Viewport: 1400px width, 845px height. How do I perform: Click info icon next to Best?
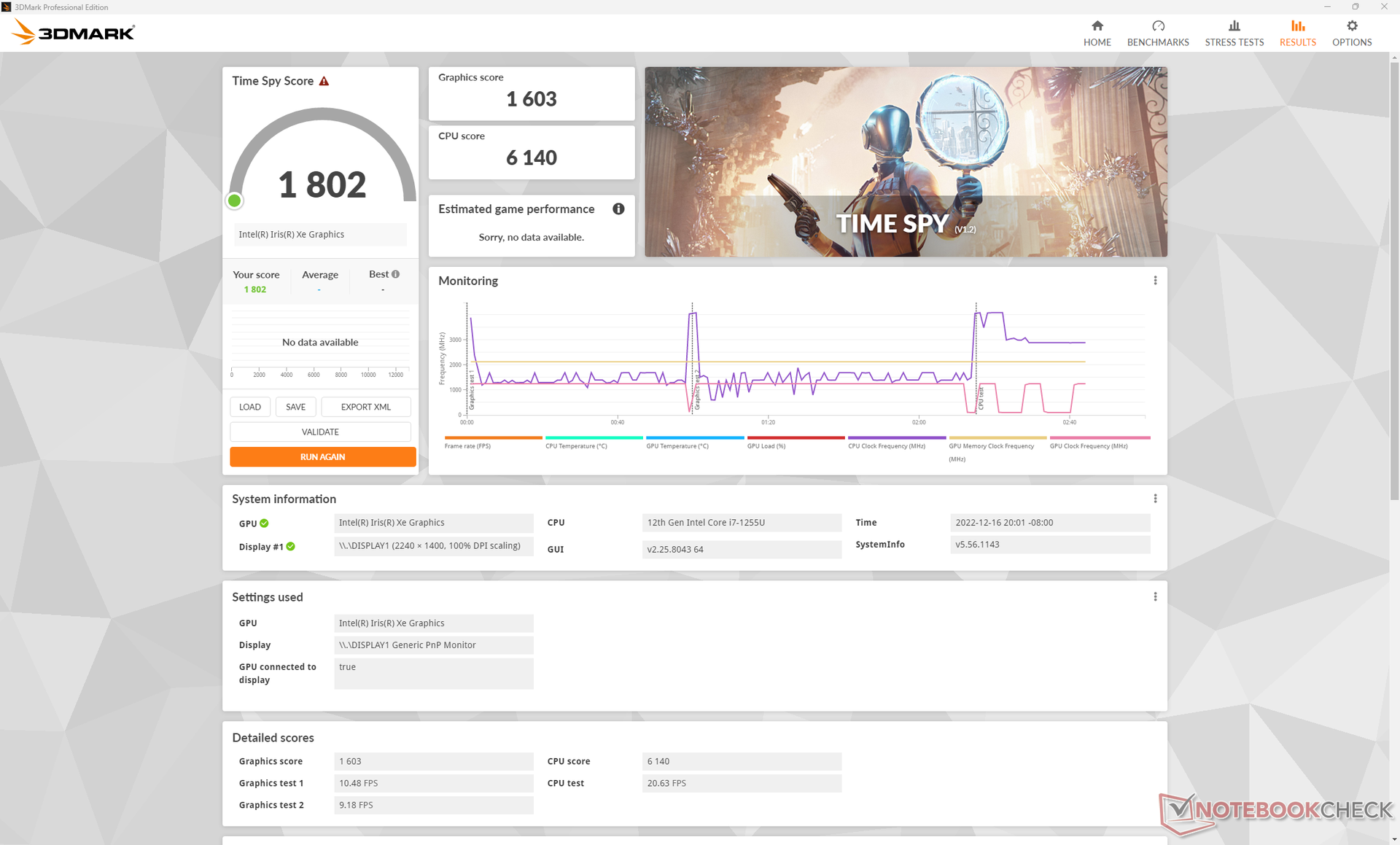(x=395, y=274)
